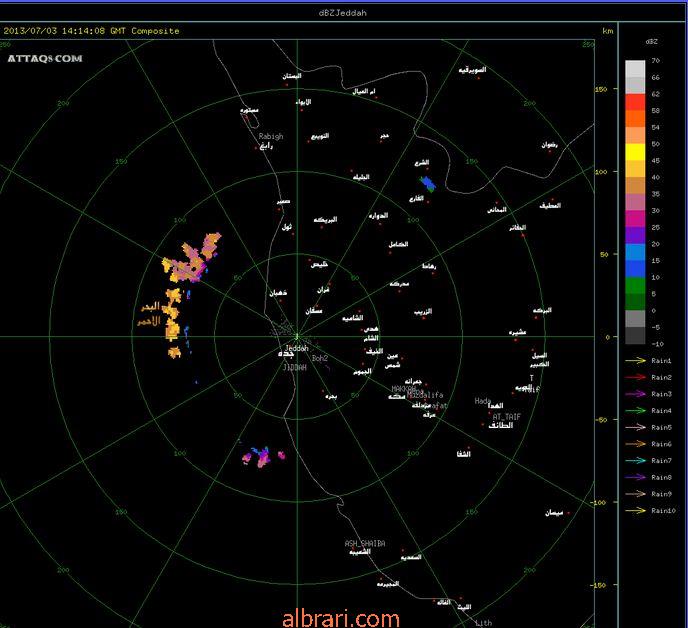Click the MAKKAH map label
This screenshot has height=628, width=688.
404,389
